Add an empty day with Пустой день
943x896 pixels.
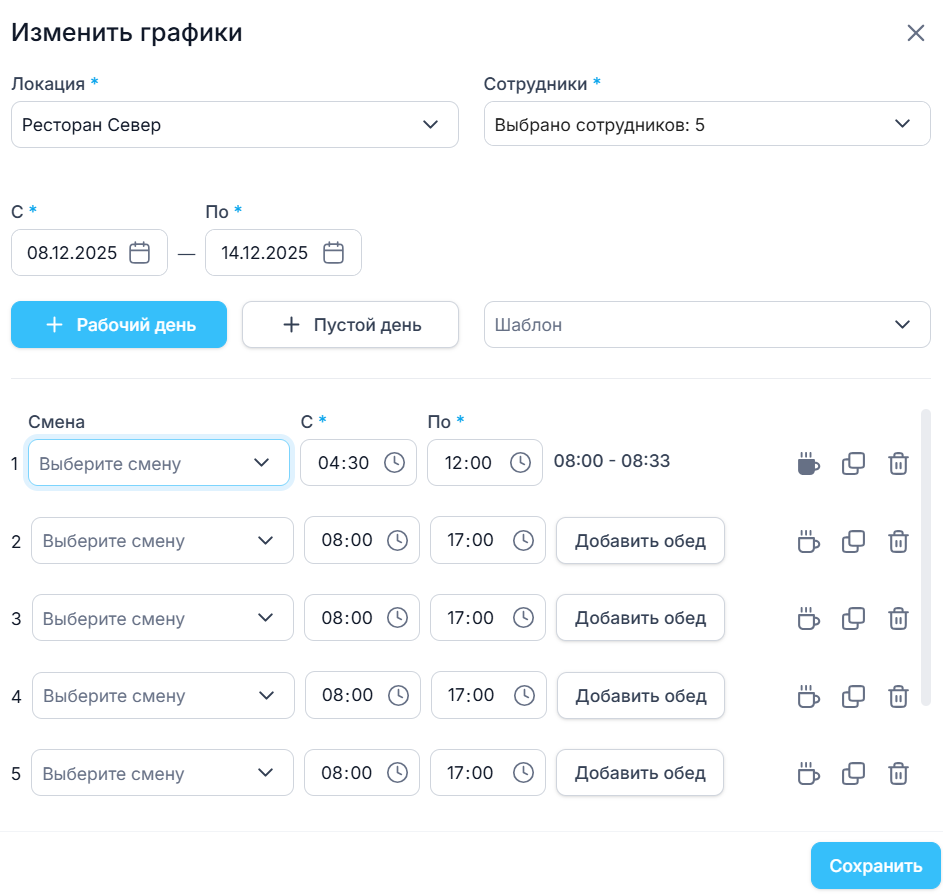click(350, 325)
